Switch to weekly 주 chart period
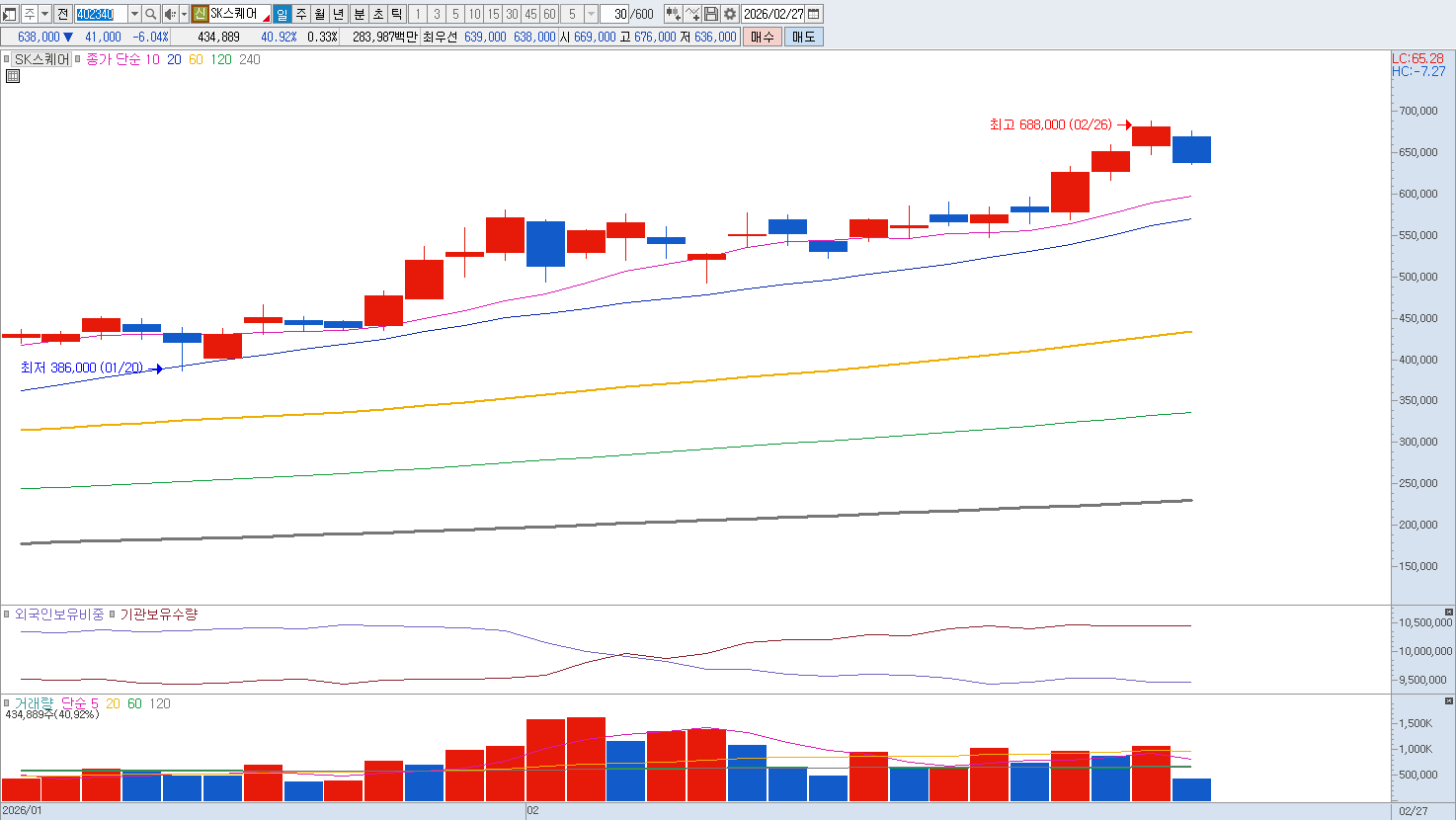The image size is (1456, 820). pos(301,14)
